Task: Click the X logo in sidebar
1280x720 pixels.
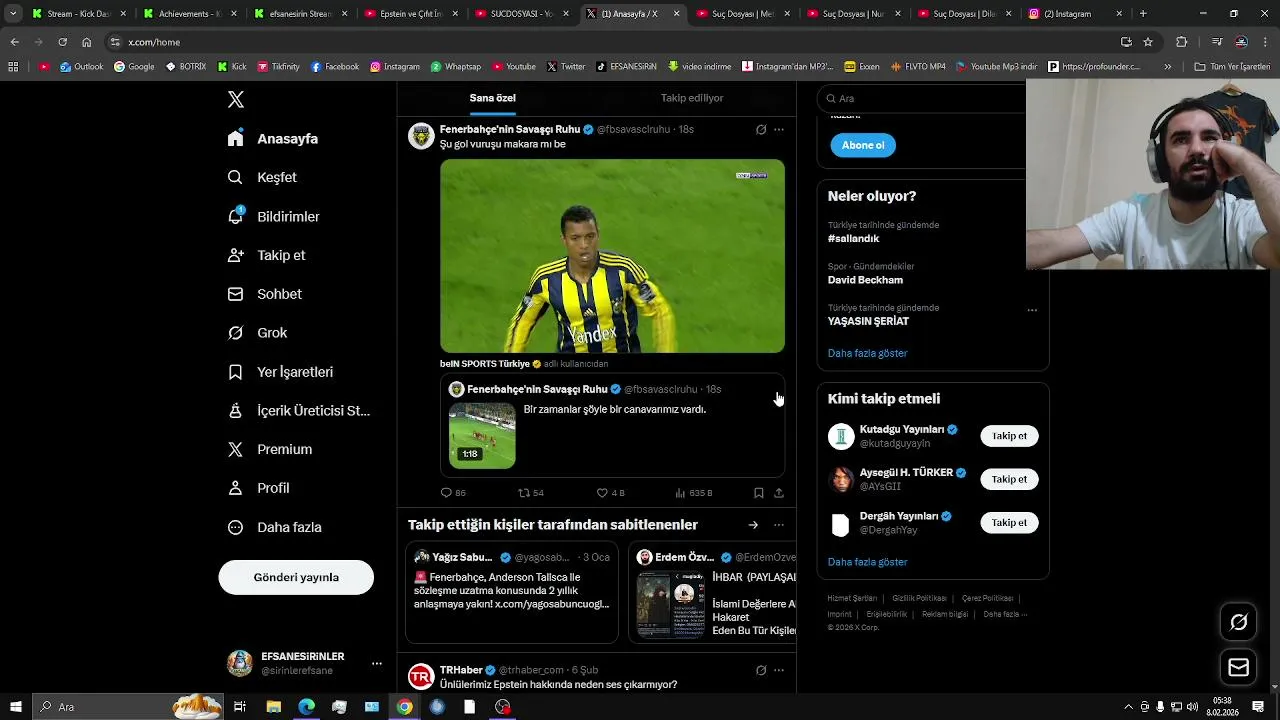Action: click(236, 99)
